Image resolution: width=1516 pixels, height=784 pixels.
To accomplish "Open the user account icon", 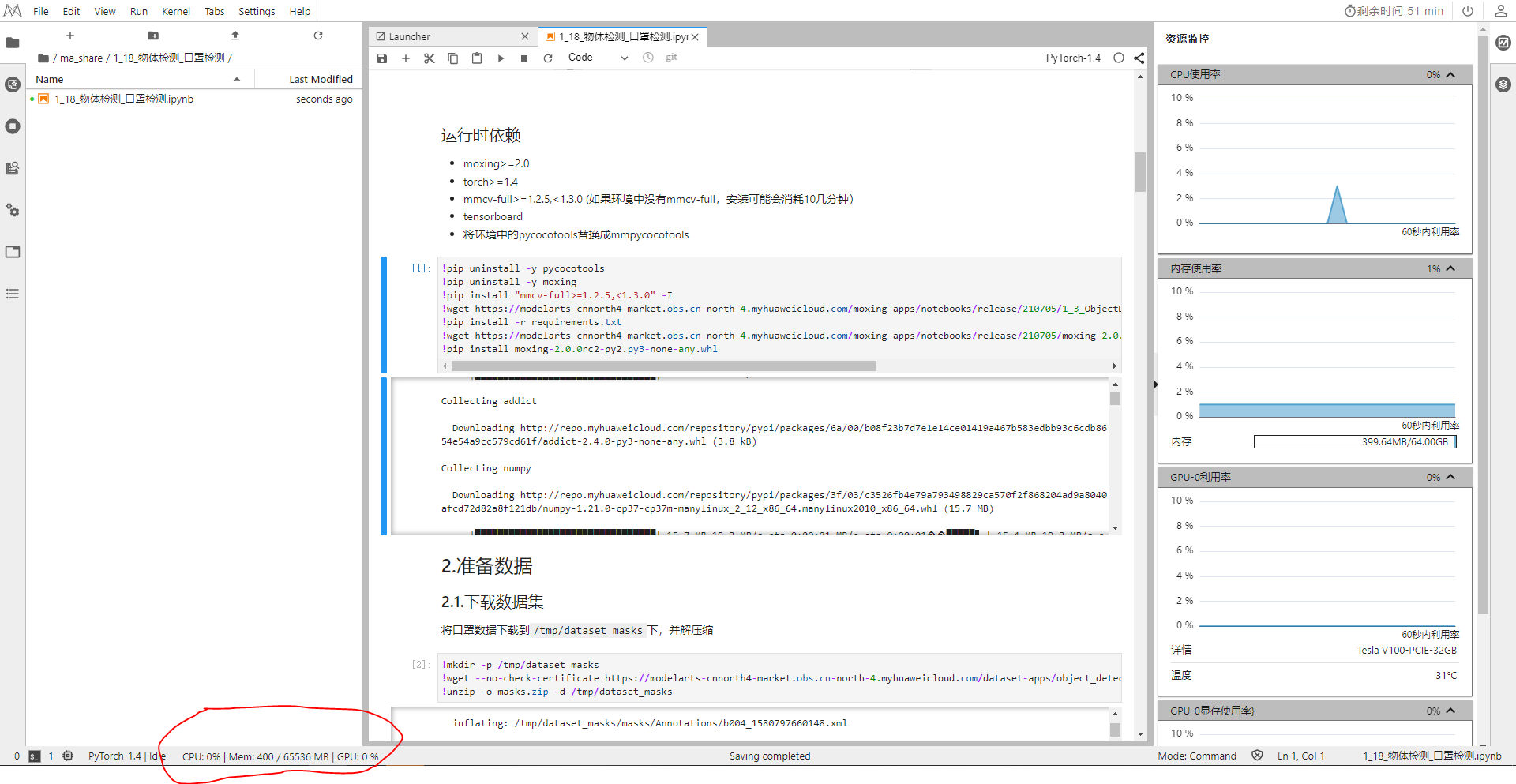I will click(1501, 11).
